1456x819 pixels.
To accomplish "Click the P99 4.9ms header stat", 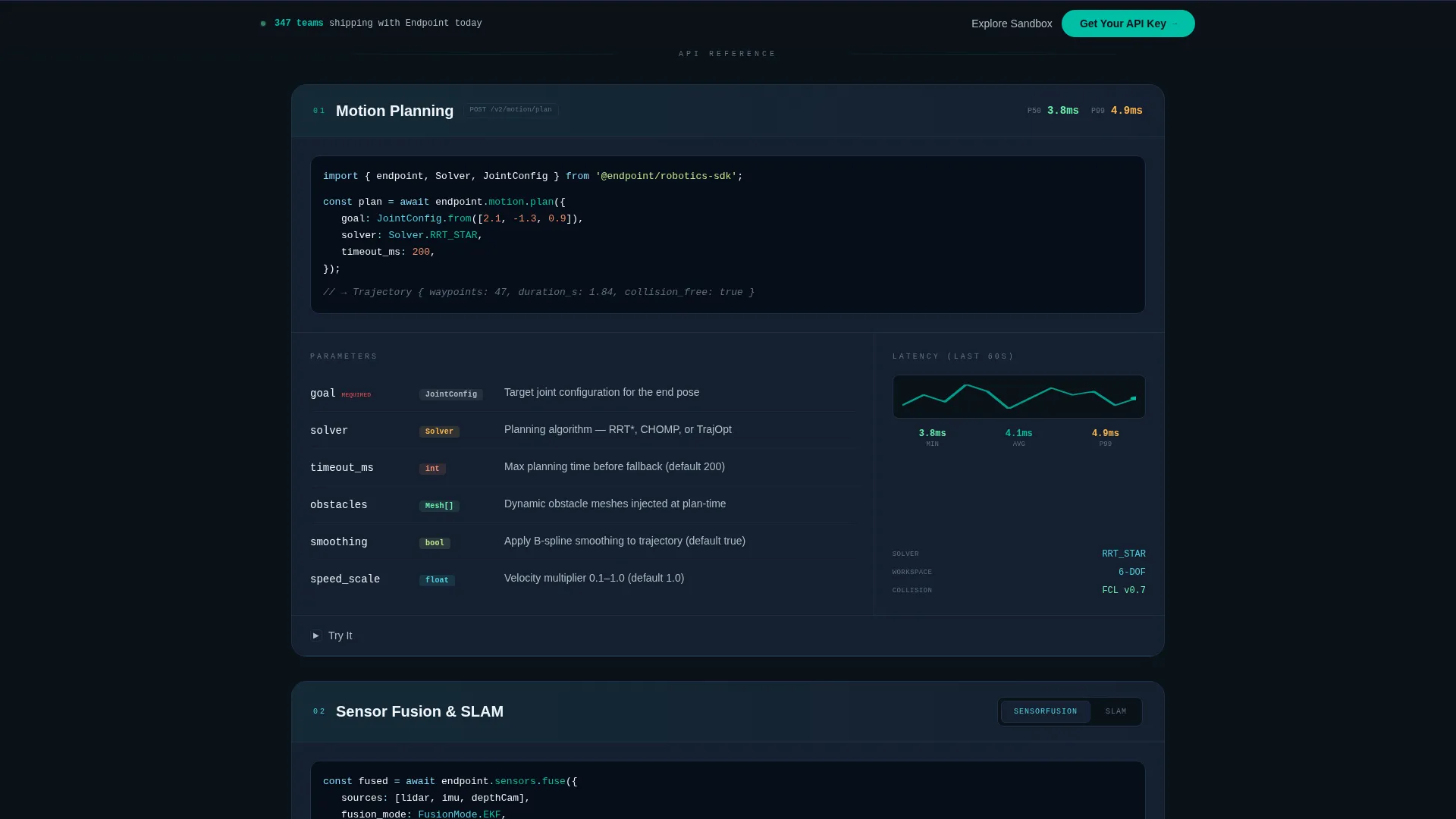I will pyautogui.click(x=1117, y=111).
